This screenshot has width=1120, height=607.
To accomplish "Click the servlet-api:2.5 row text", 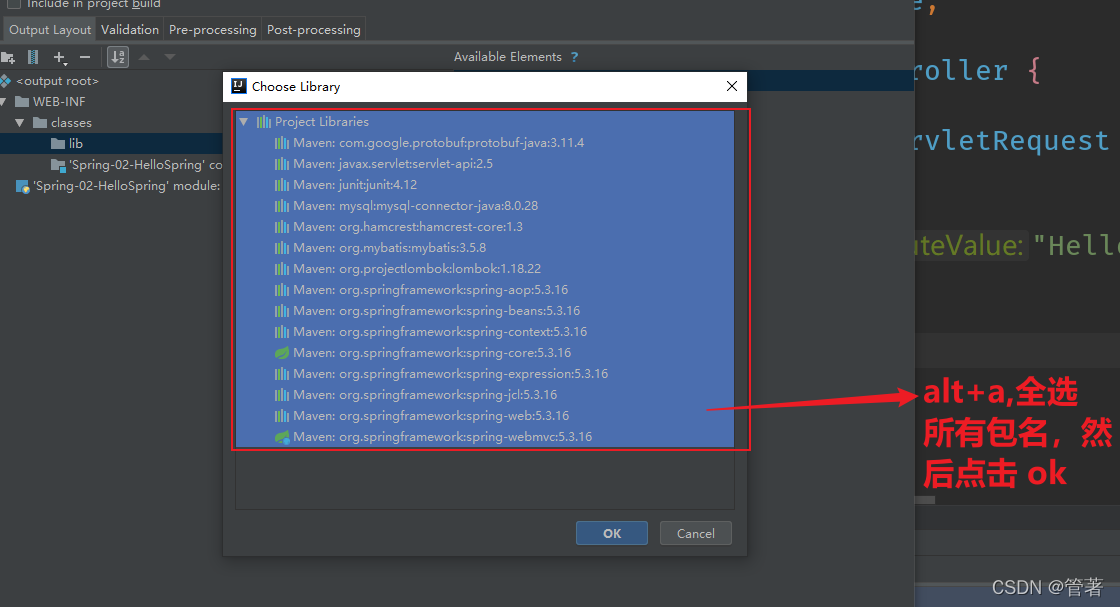I will 393,164.
